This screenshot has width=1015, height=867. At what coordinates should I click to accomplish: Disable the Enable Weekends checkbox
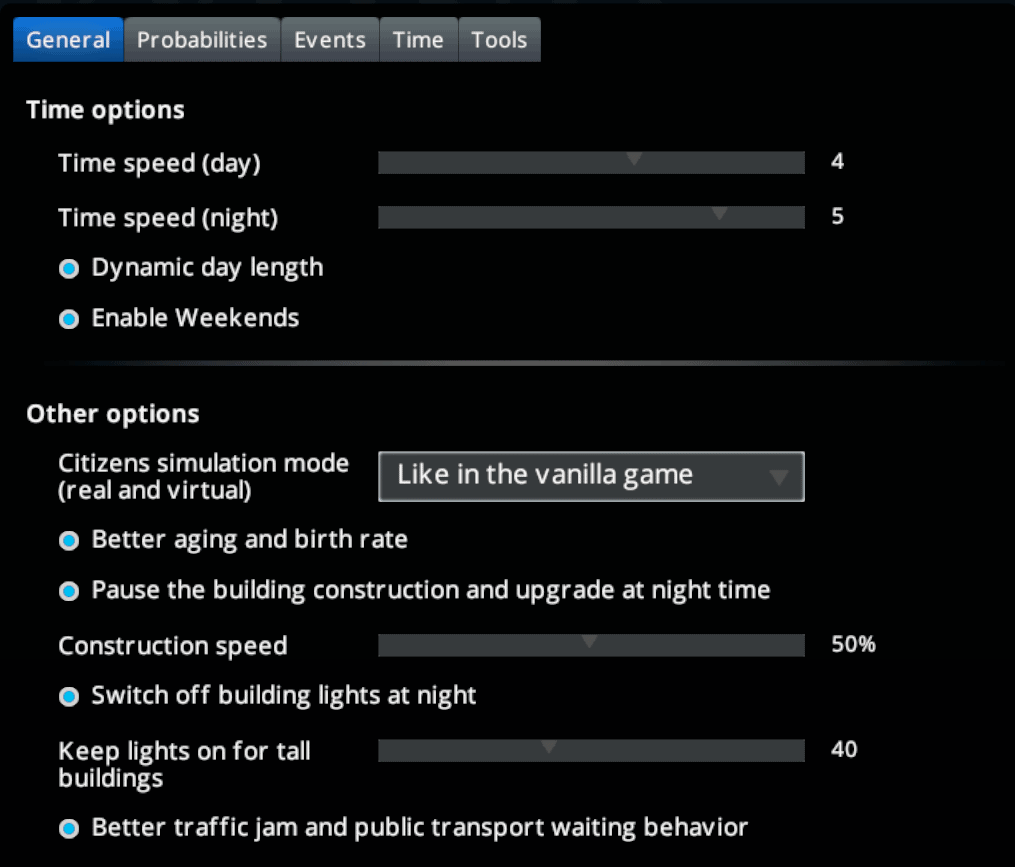[x=69, y=319]
